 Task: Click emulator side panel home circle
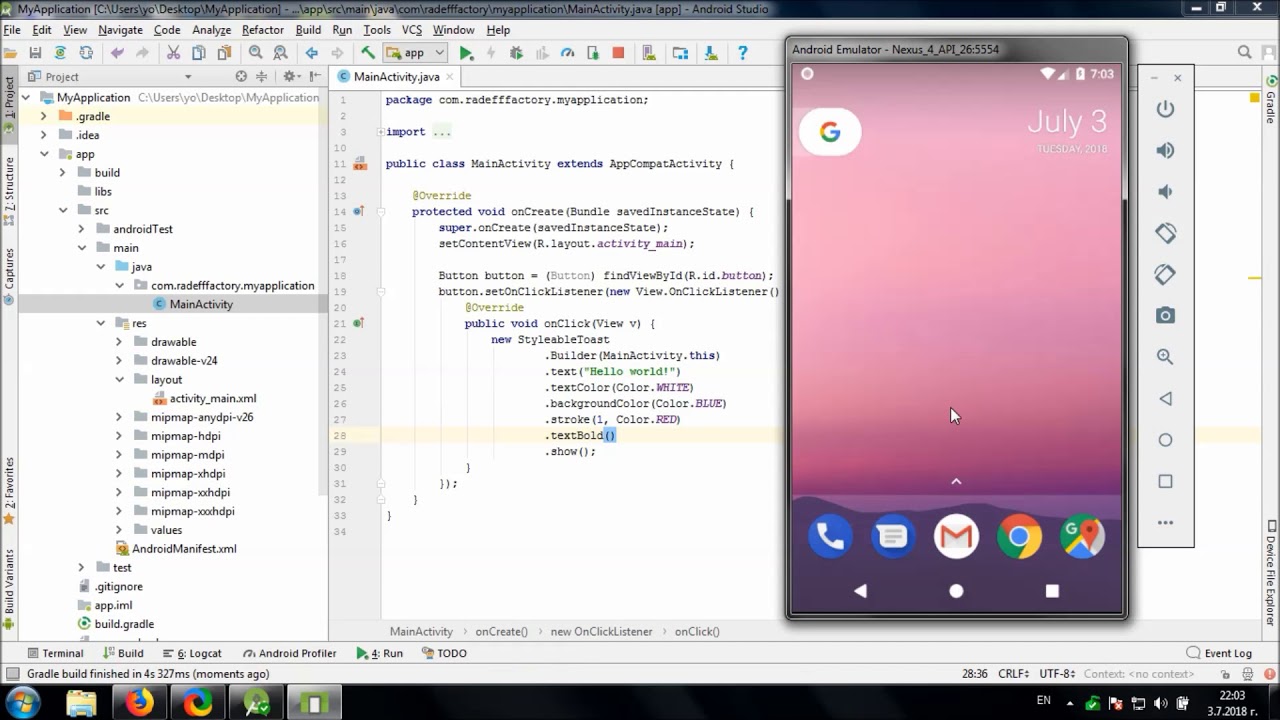coord(1165,440)
